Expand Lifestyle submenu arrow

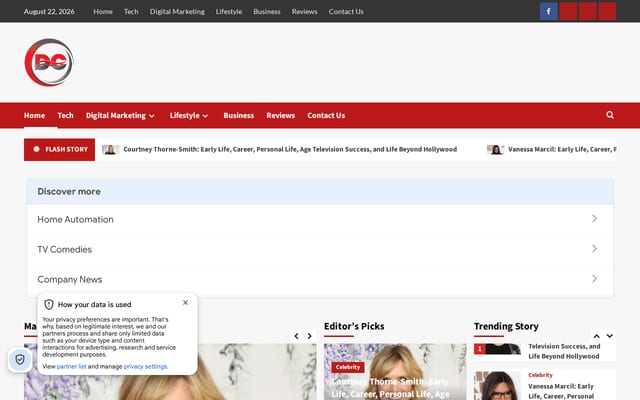pyautogui.click(x=205, y=116)
